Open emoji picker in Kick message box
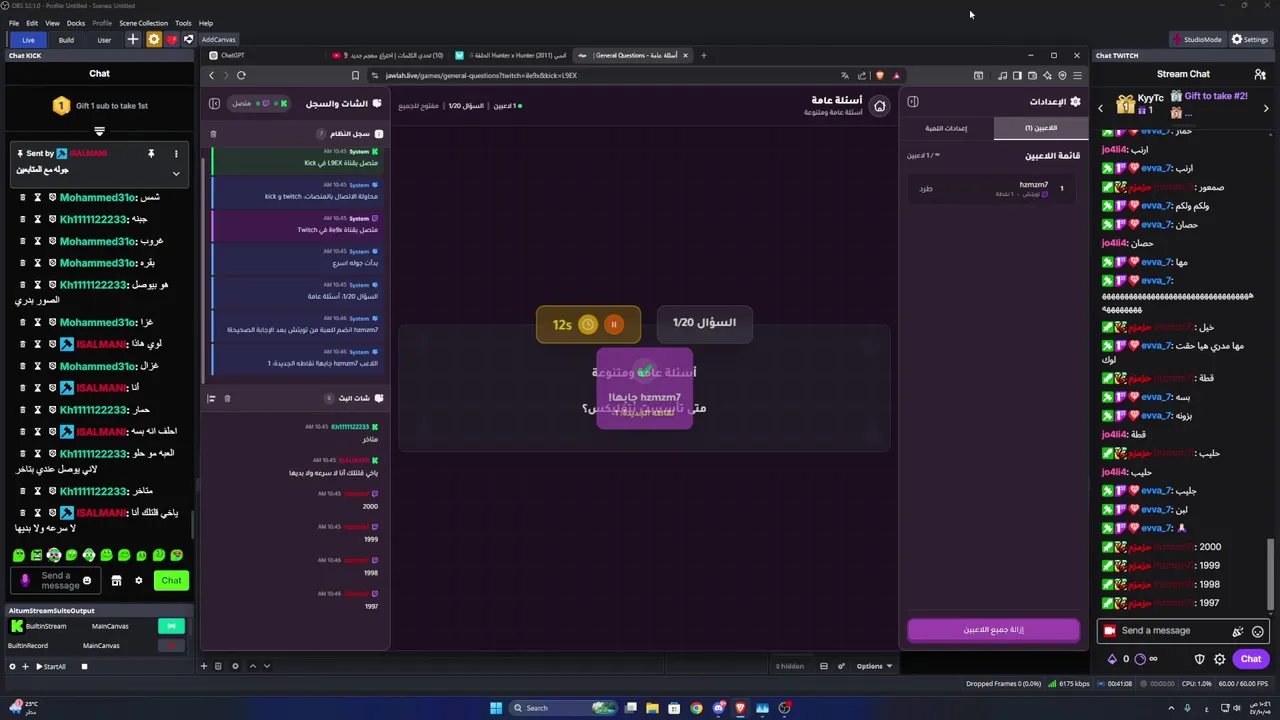The image size is (1280, 720). point(87,581)
